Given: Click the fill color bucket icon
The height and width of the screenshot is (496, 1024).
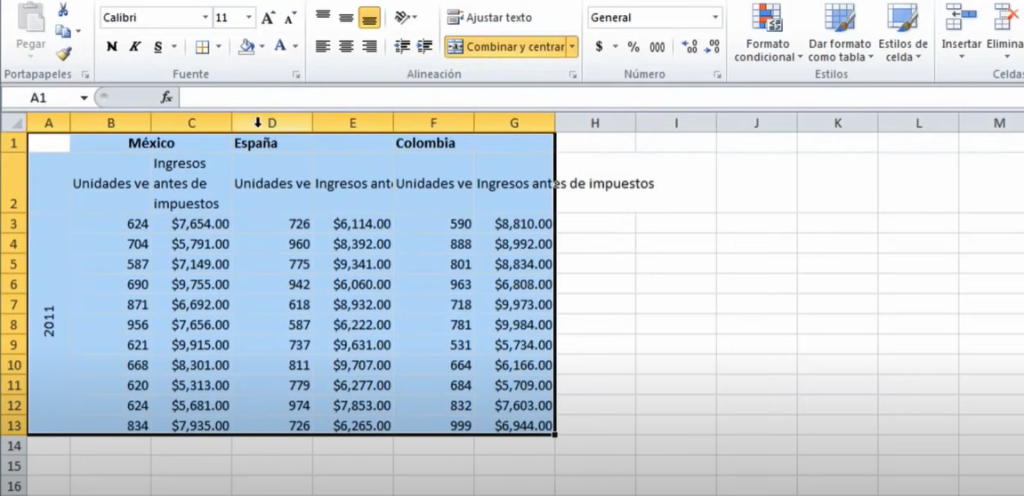Looking at the screenshot, I should [x=247, y=46].
